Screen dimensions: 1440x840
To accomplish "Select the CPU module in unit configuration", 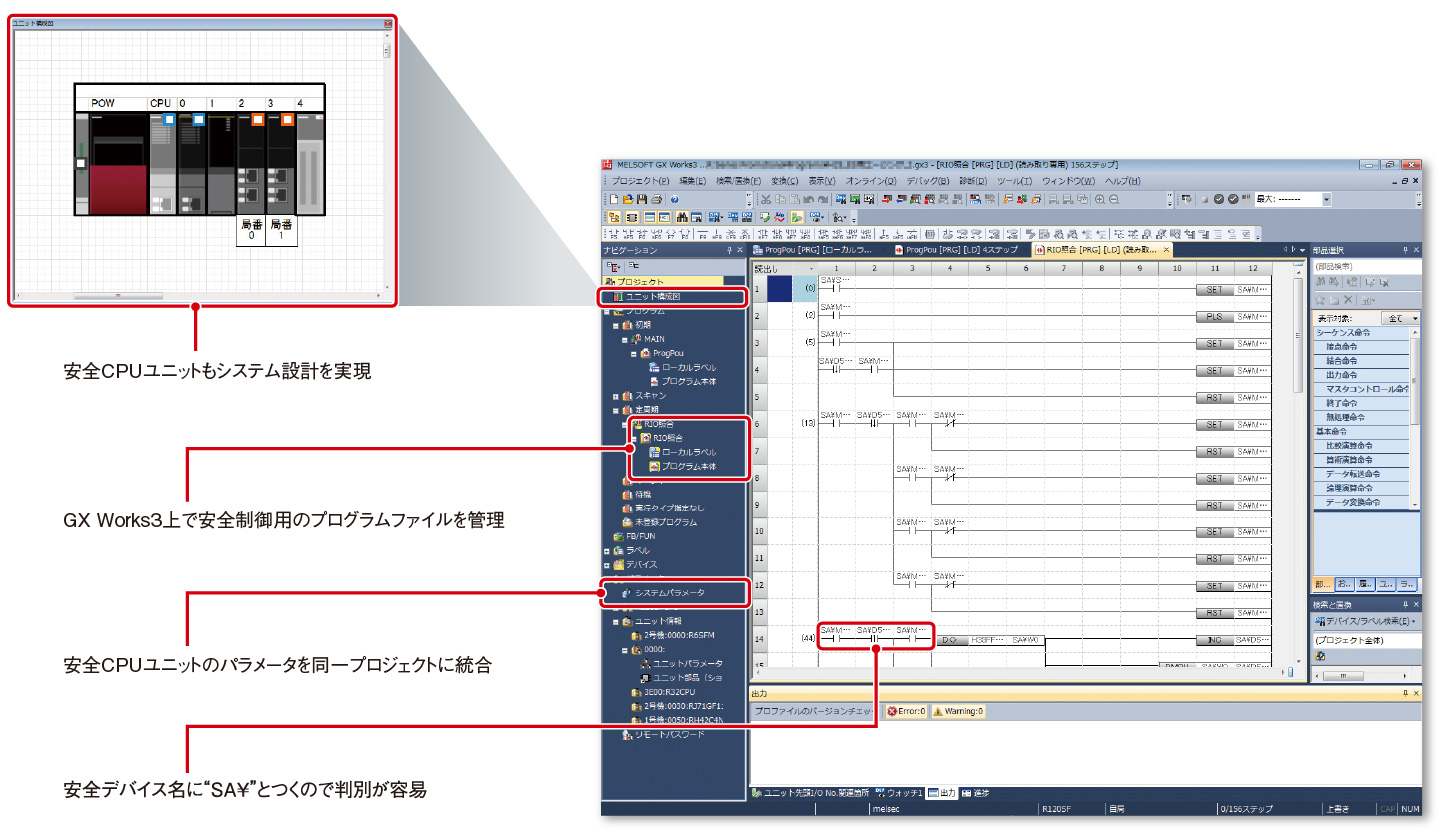I will coord(161,163).
